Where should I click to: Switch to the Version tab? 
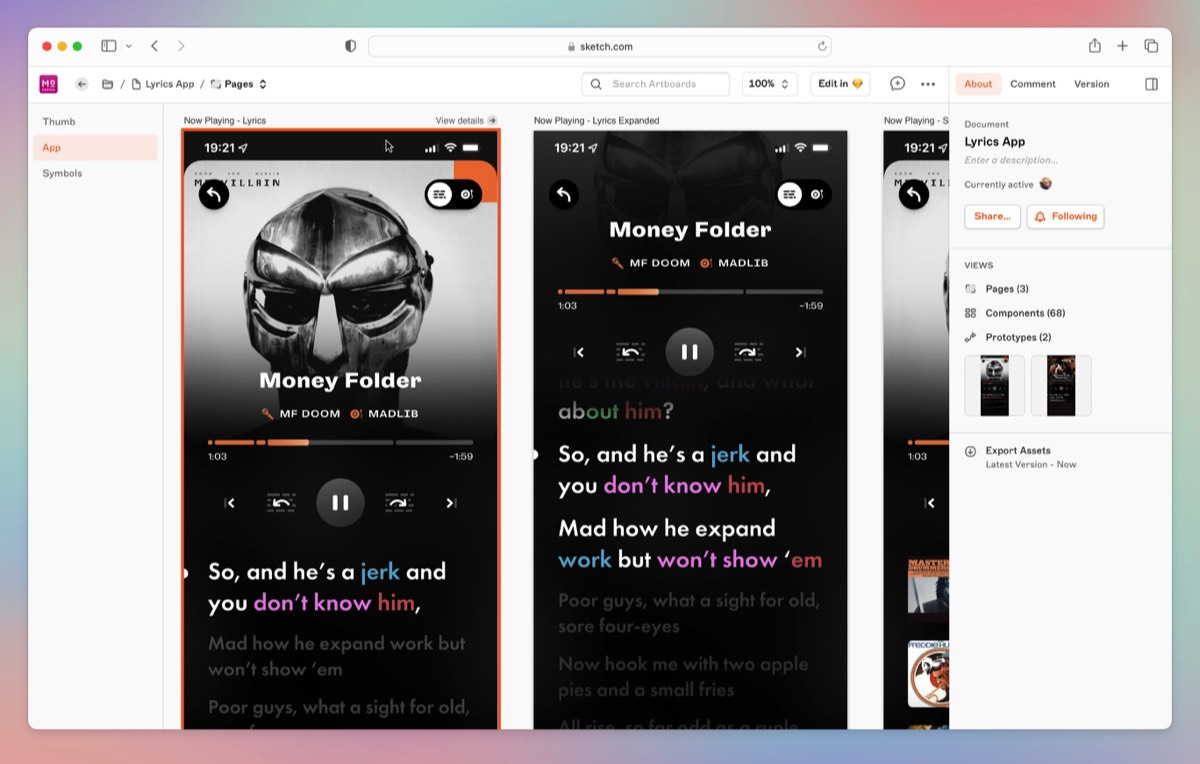[x=1091, y=84]
